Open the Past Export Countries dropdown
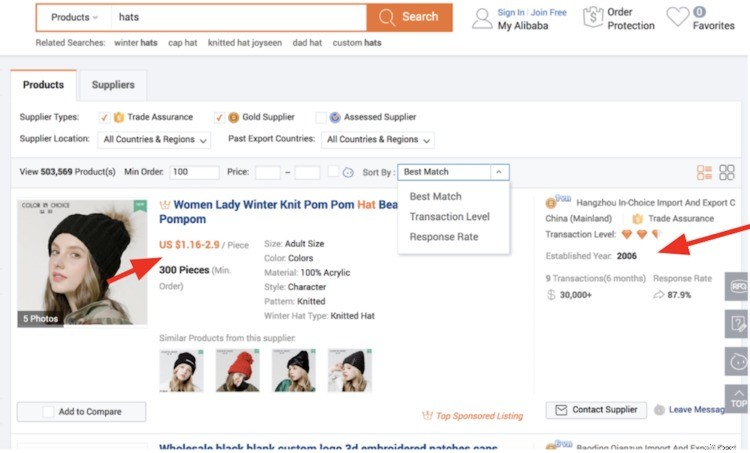This screenshot has height=453, width=750. coord(378,140)
